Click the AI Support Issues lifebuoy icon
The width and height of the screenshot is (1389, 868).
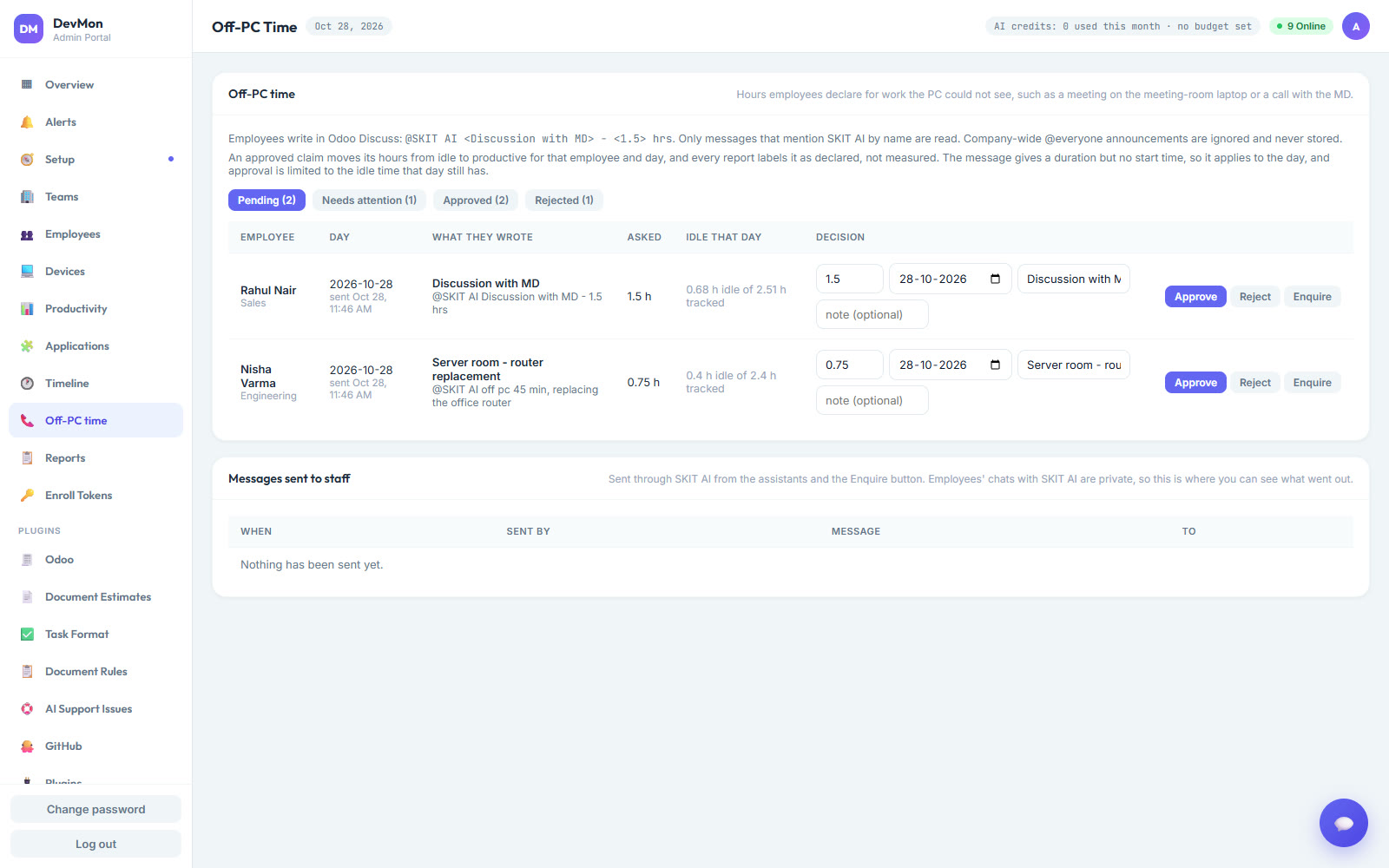27,709
